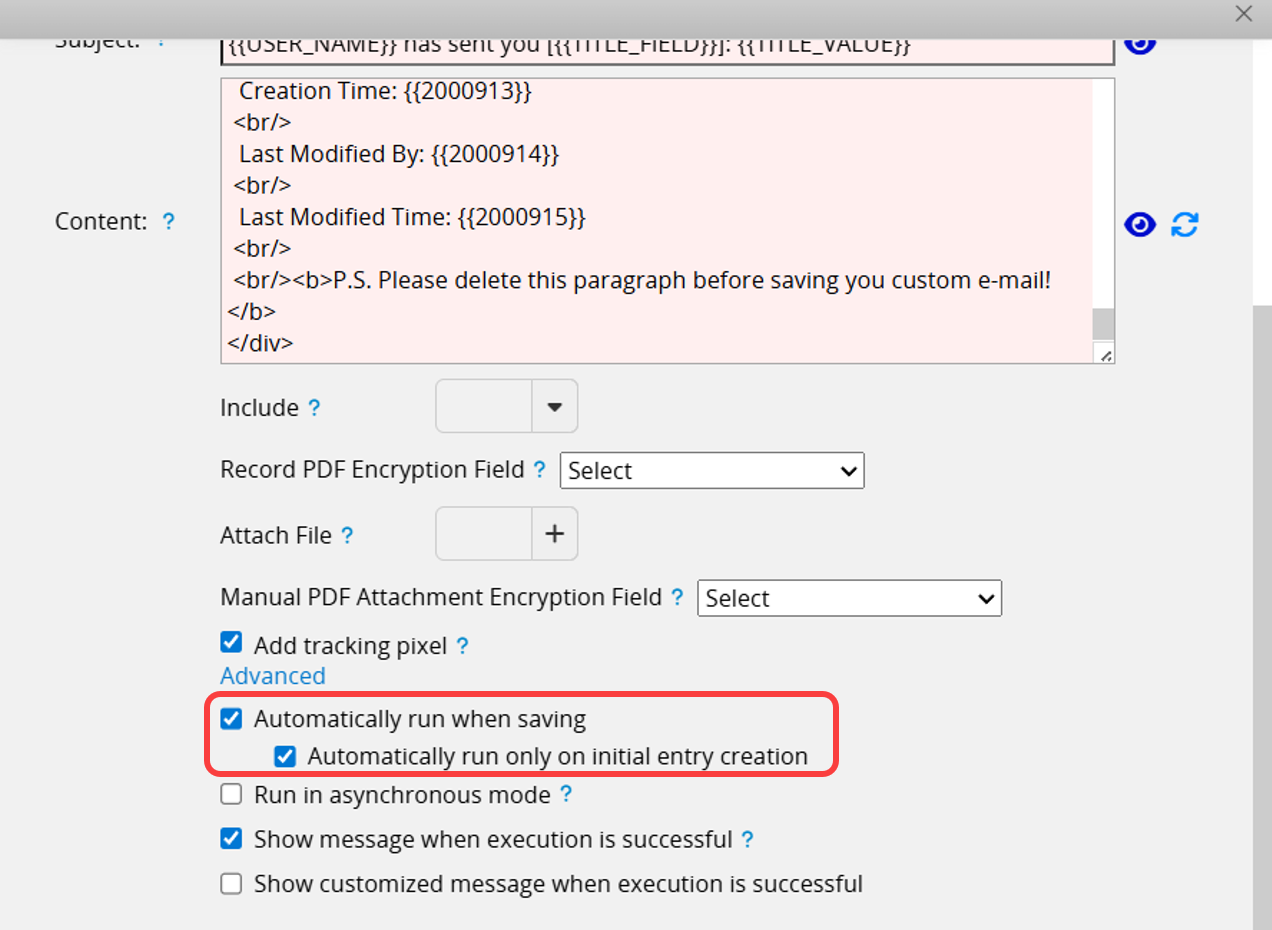This screenshot has width=1272, height=930.
Task: Toggle the Add tracking pixel checkbox
Action: tap(231, 642)
